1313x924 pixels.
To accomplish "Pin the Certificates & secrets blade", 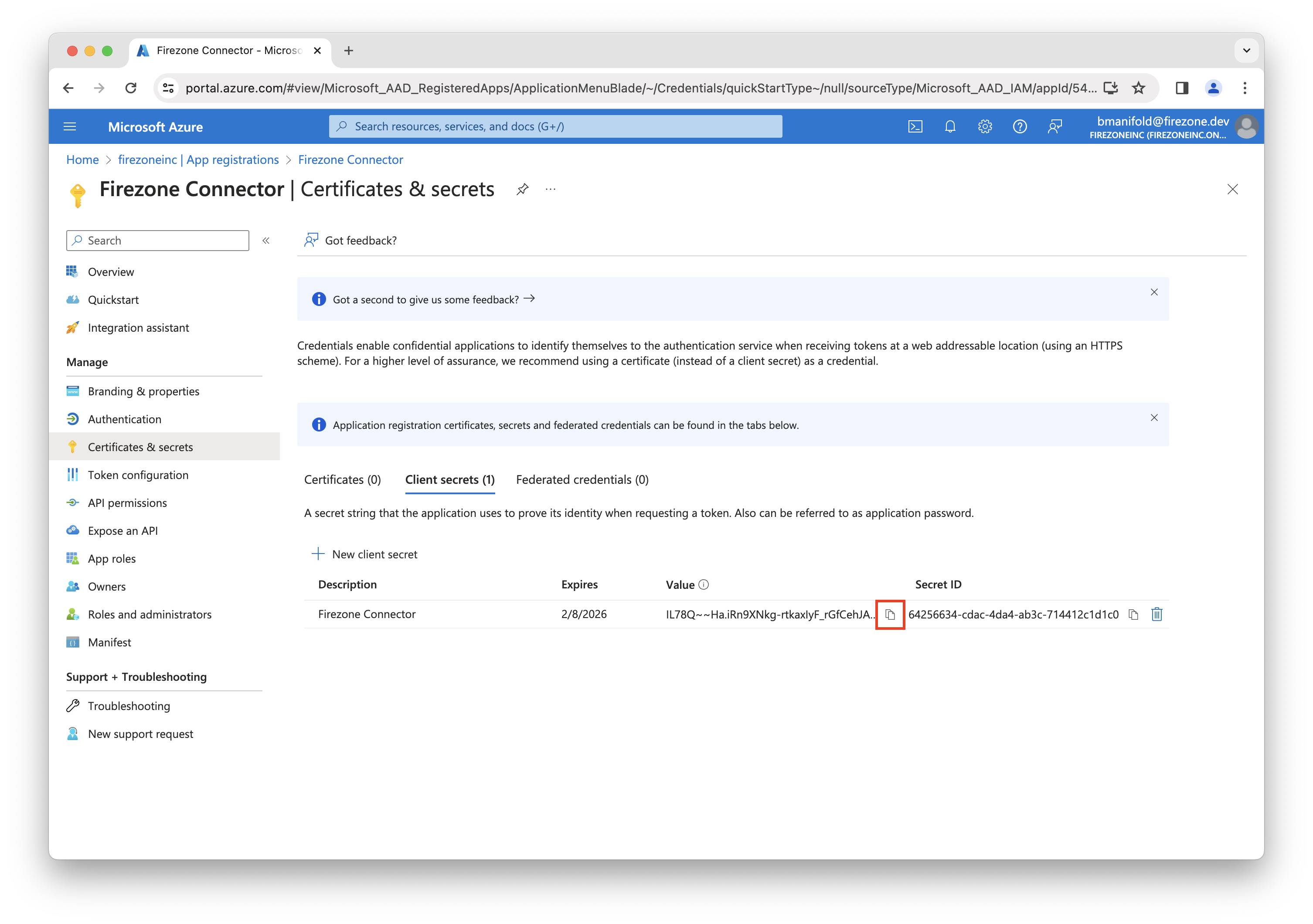I will pos(522,189).
